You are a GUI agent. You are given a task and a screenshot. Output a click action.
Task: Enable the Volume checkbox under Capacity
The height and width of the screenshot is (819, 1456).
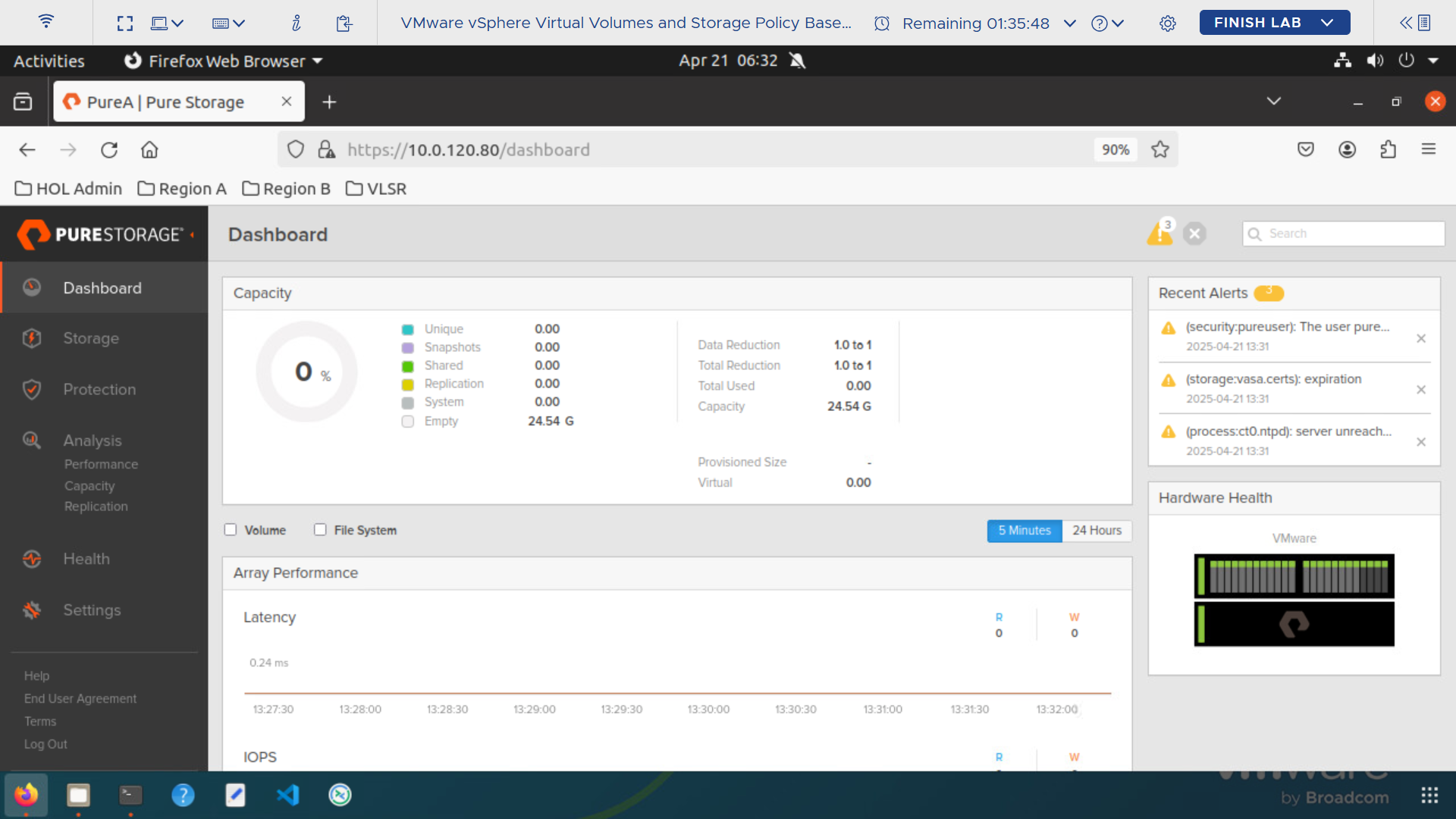[231, 529]
